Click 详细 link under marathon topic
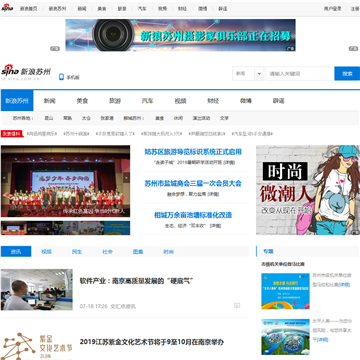The width and height of the screenshot is (360, 360). coord(344,285)
